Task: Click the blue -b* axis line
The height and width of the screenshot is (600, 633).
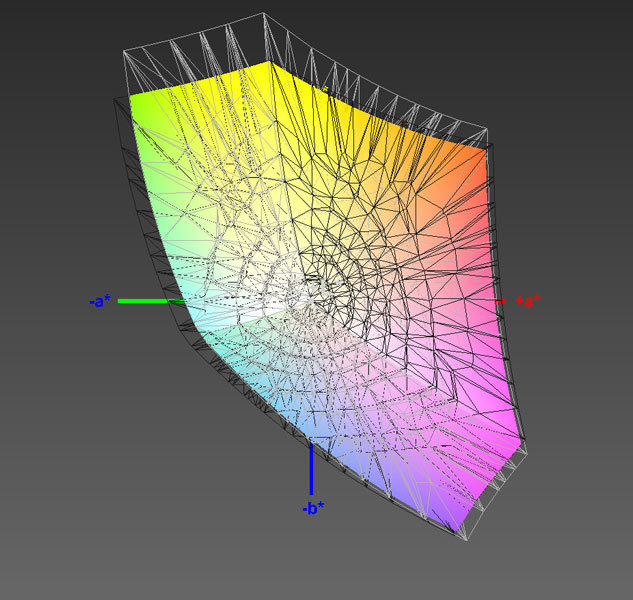Action: [x=311, y=468]
